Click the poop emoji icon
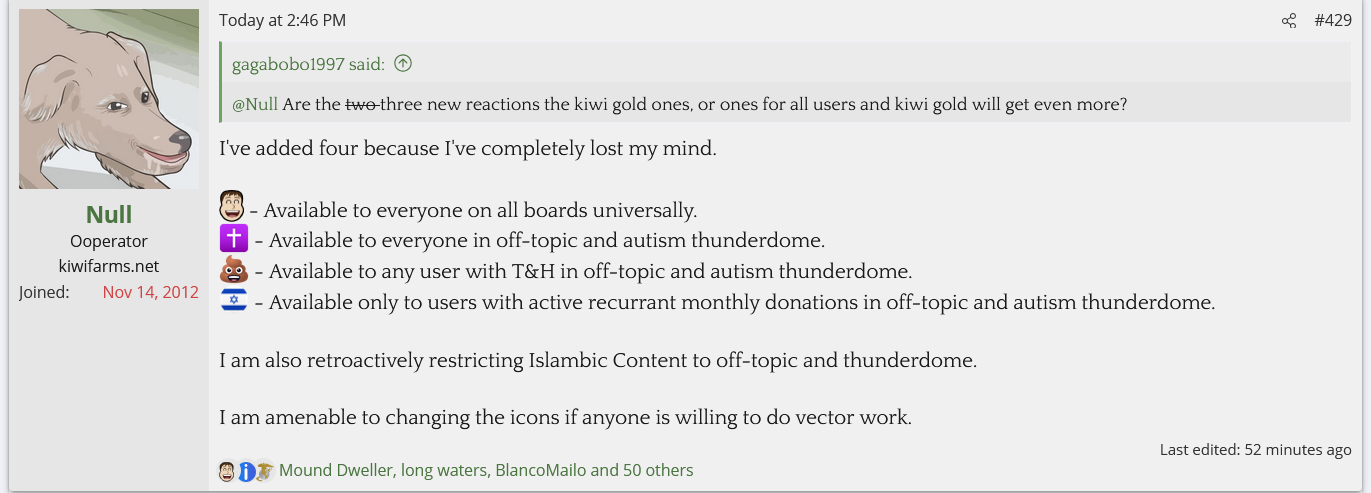Viewport: 1371px width, 493px height. (234, 270)
